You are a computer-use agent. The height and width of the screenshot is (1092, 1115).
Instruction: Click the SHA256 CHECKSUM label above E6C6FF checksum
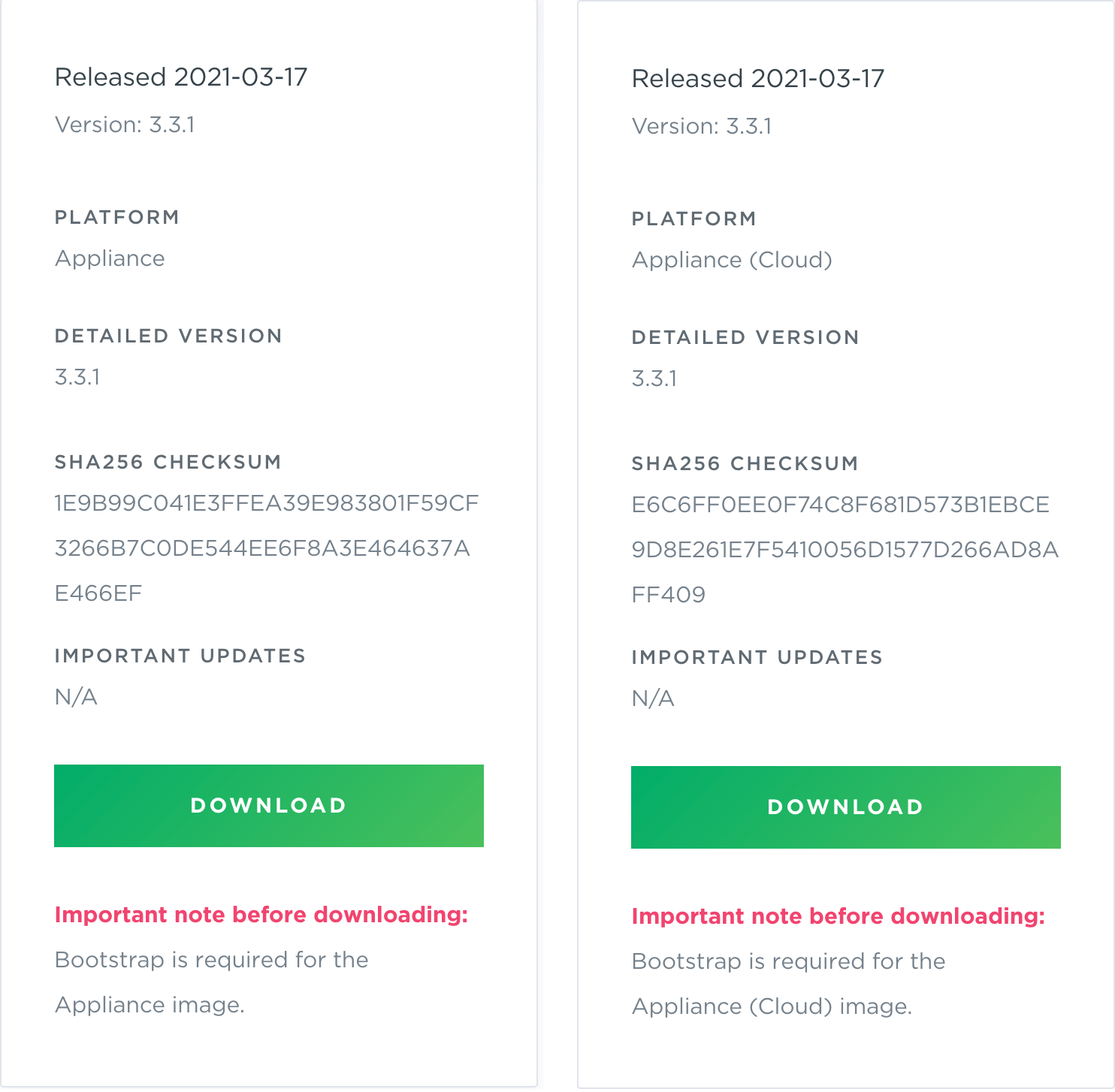click(745, 463)
